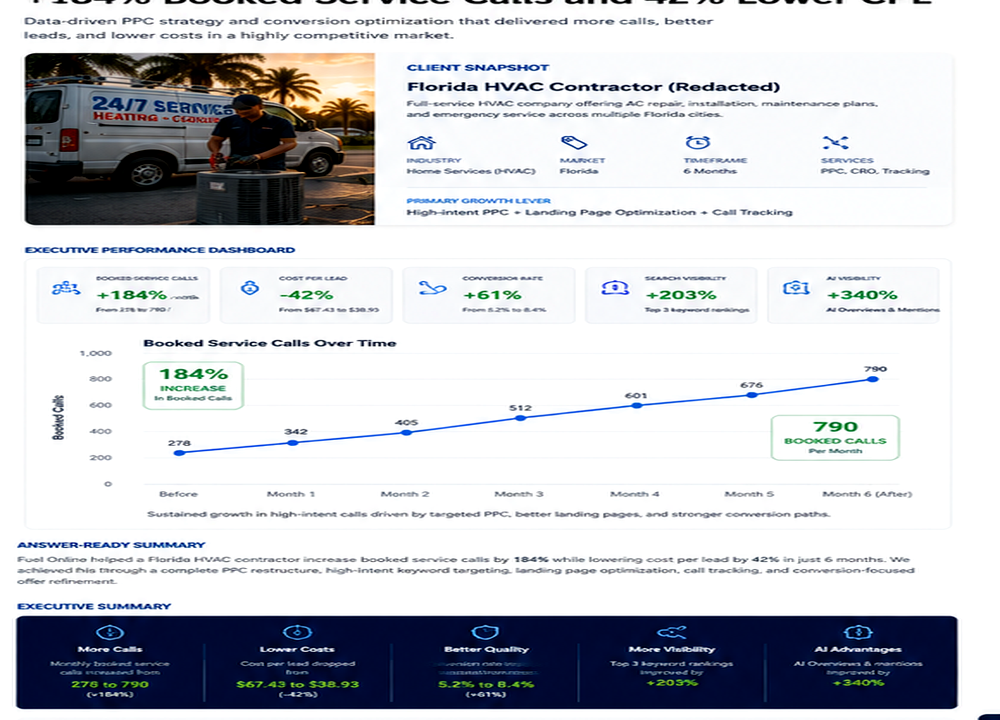This screenshot has height=720, width=1000.
Task: Select the Month 6 data point on chart
Action: pos(873,379)
